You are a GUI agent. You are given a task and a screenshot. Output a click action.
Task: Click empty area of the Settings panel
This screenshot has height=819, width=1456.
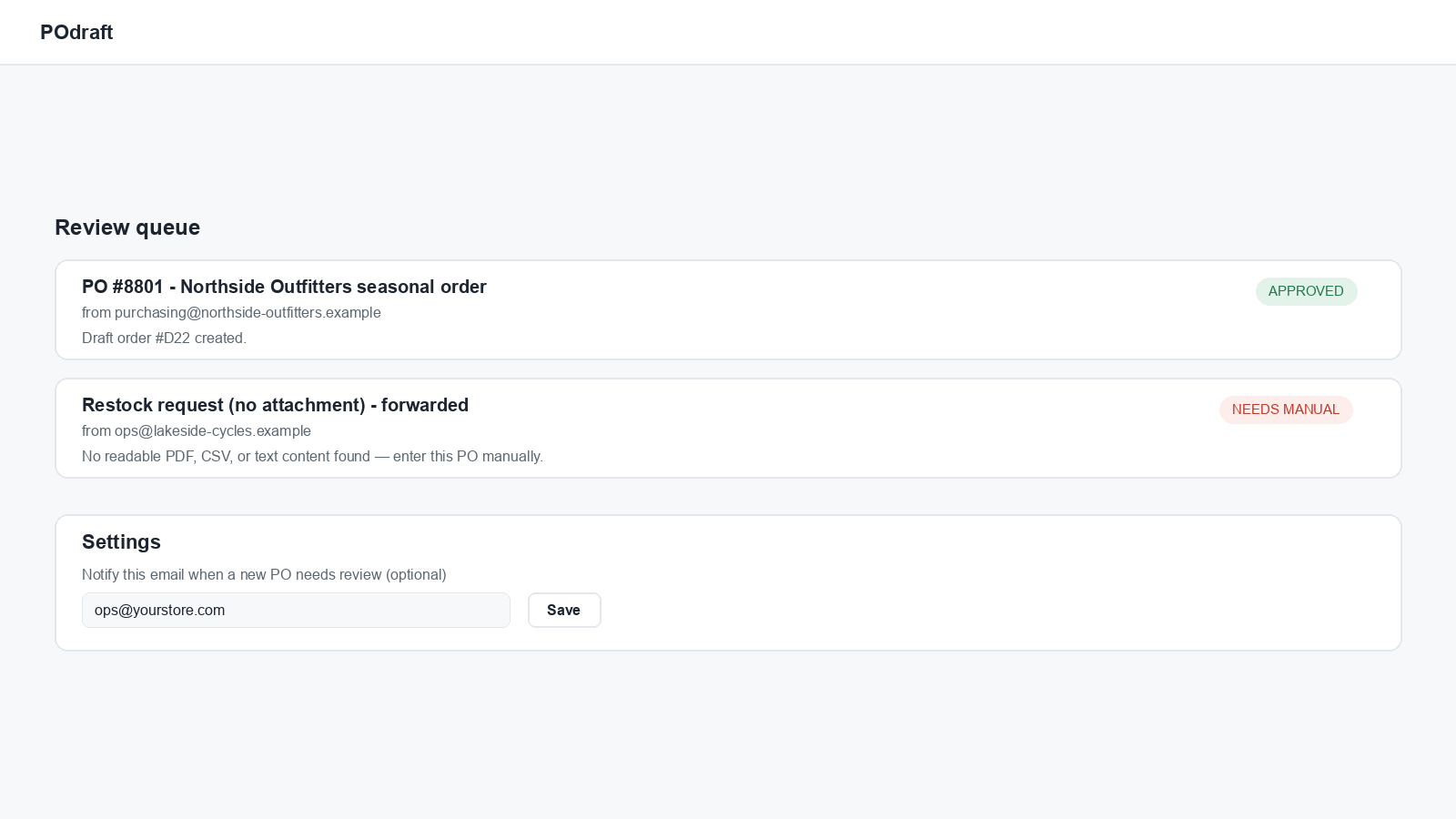[x=1001, y=582]
